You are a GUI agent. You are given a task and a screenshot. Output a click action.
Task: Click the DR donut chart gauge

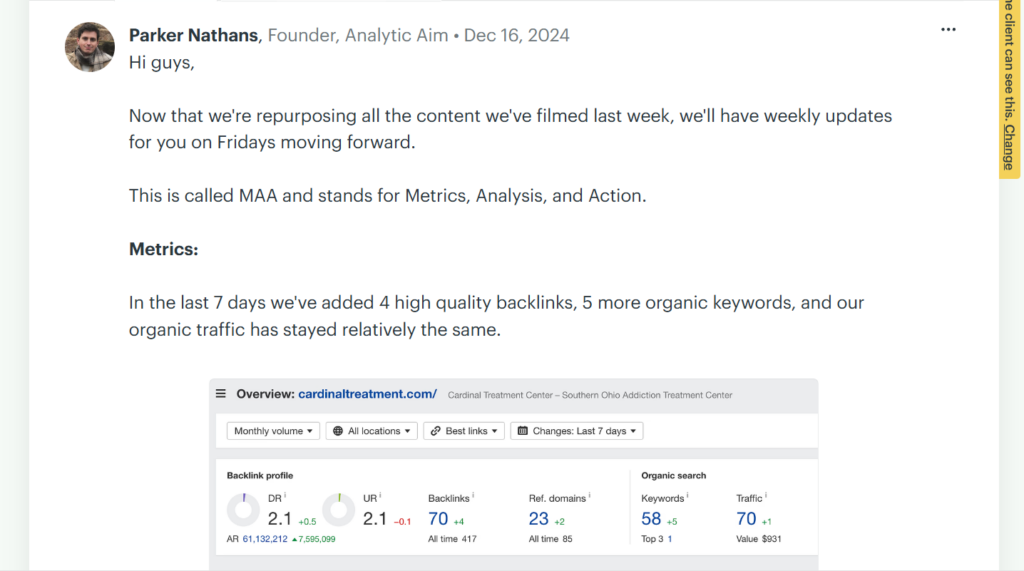pyautogui.click(x=244, y=510)
